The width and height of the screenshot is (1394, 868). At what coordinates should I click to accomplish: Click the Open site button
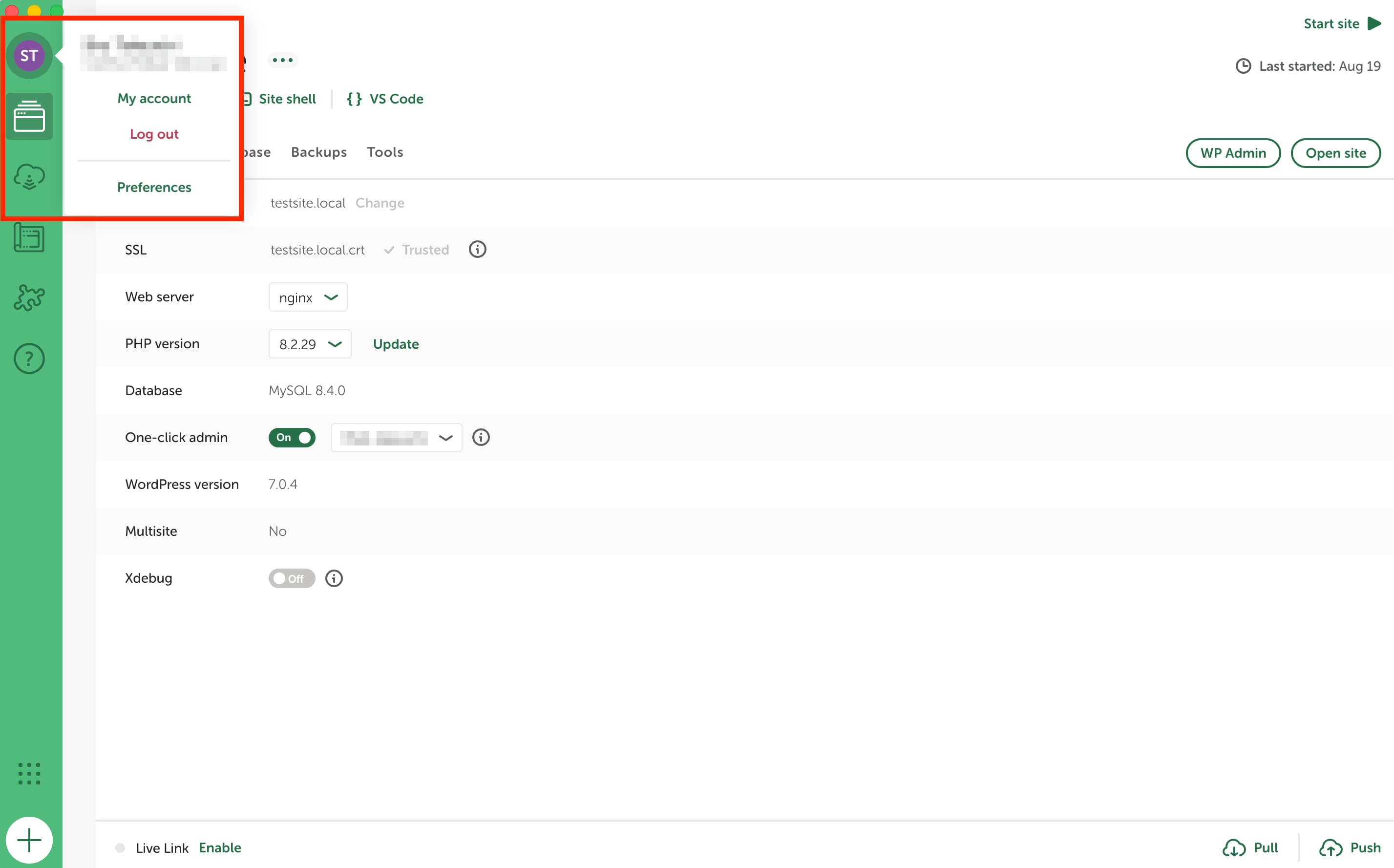(x=1336, y=153)
